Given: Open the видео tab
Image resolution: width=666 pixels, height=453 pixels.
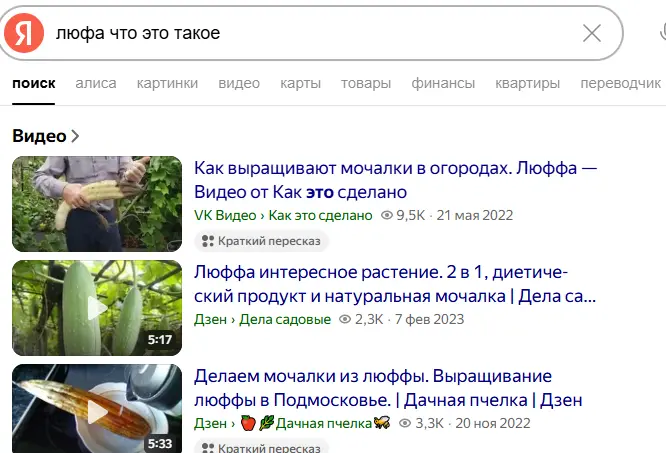Looking at the screenshot, I should tap(239, 83).
